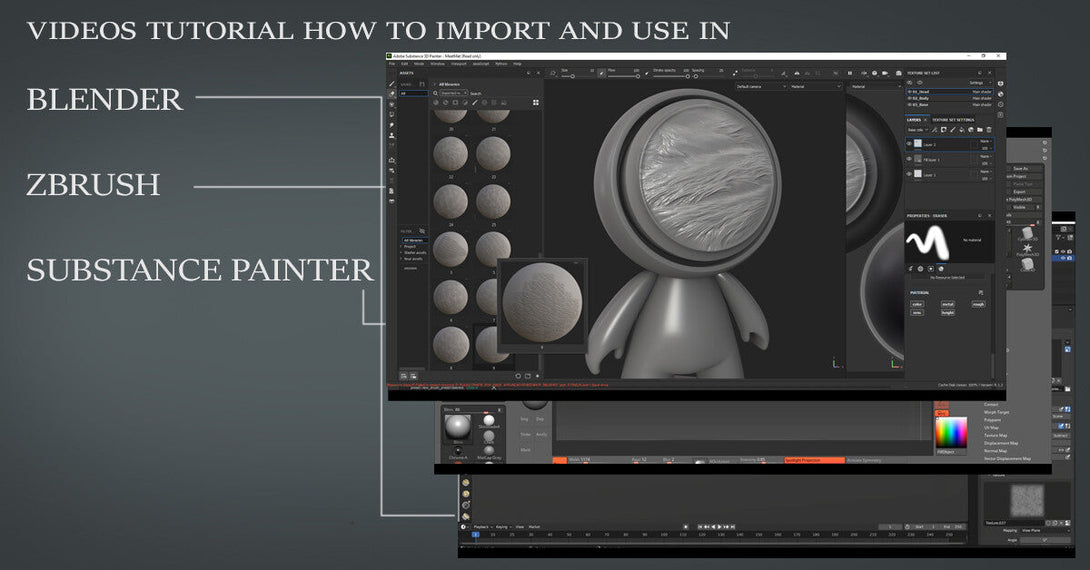The width and height of the screenshot is (1090, 570).
Task: Toggle the height channel button in Material
Action: pos(948,313)
